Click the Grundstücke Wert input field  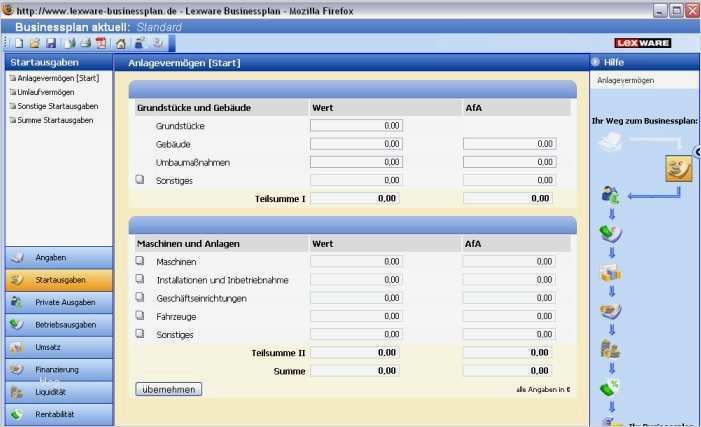click(356, 126)
